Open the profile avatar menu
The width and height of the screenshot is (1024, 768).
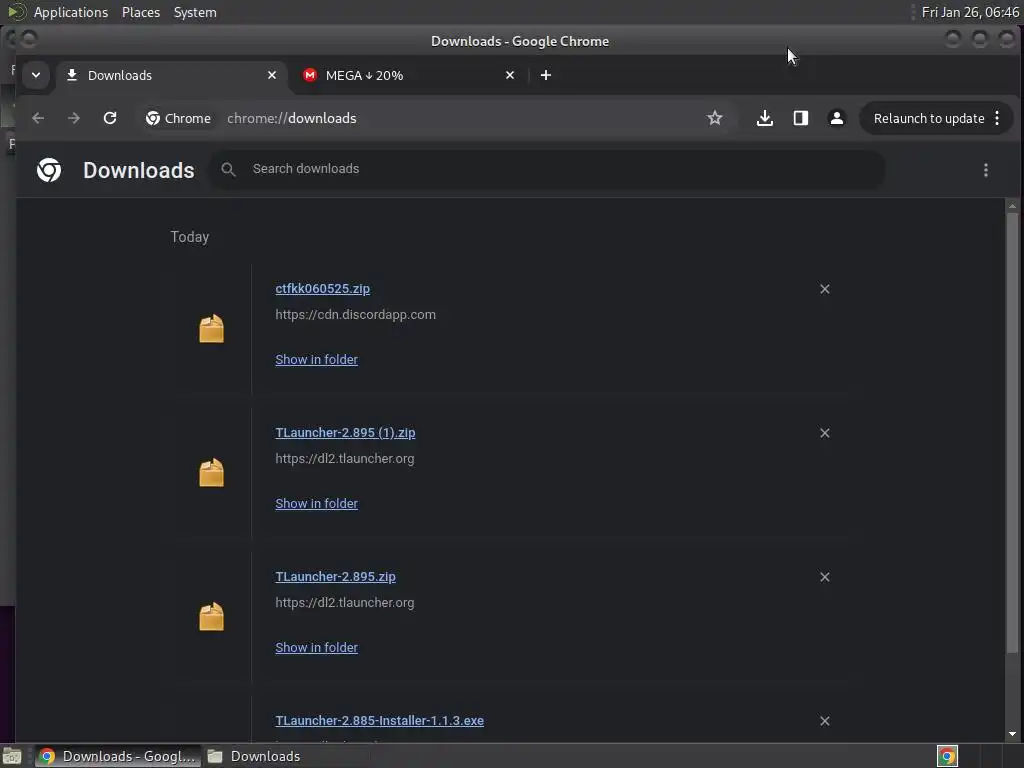[837, 118]
